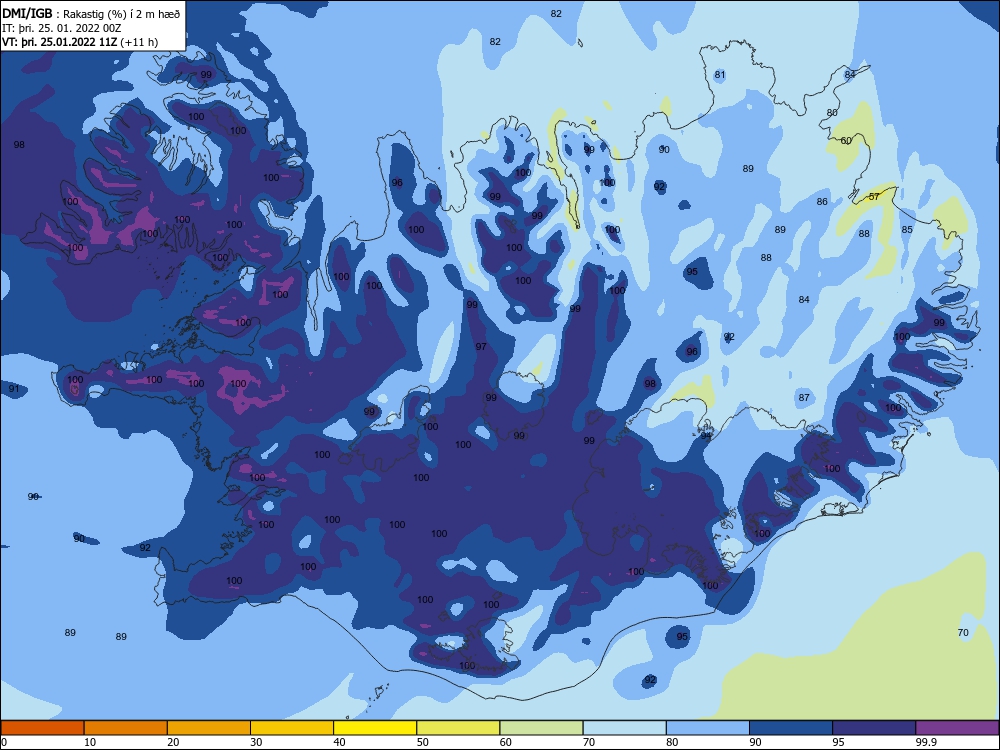Click the pale blue 70–80 legend swatch
Image resolution: width=1000 pixels, height=750 pixels.
[625, 728]
